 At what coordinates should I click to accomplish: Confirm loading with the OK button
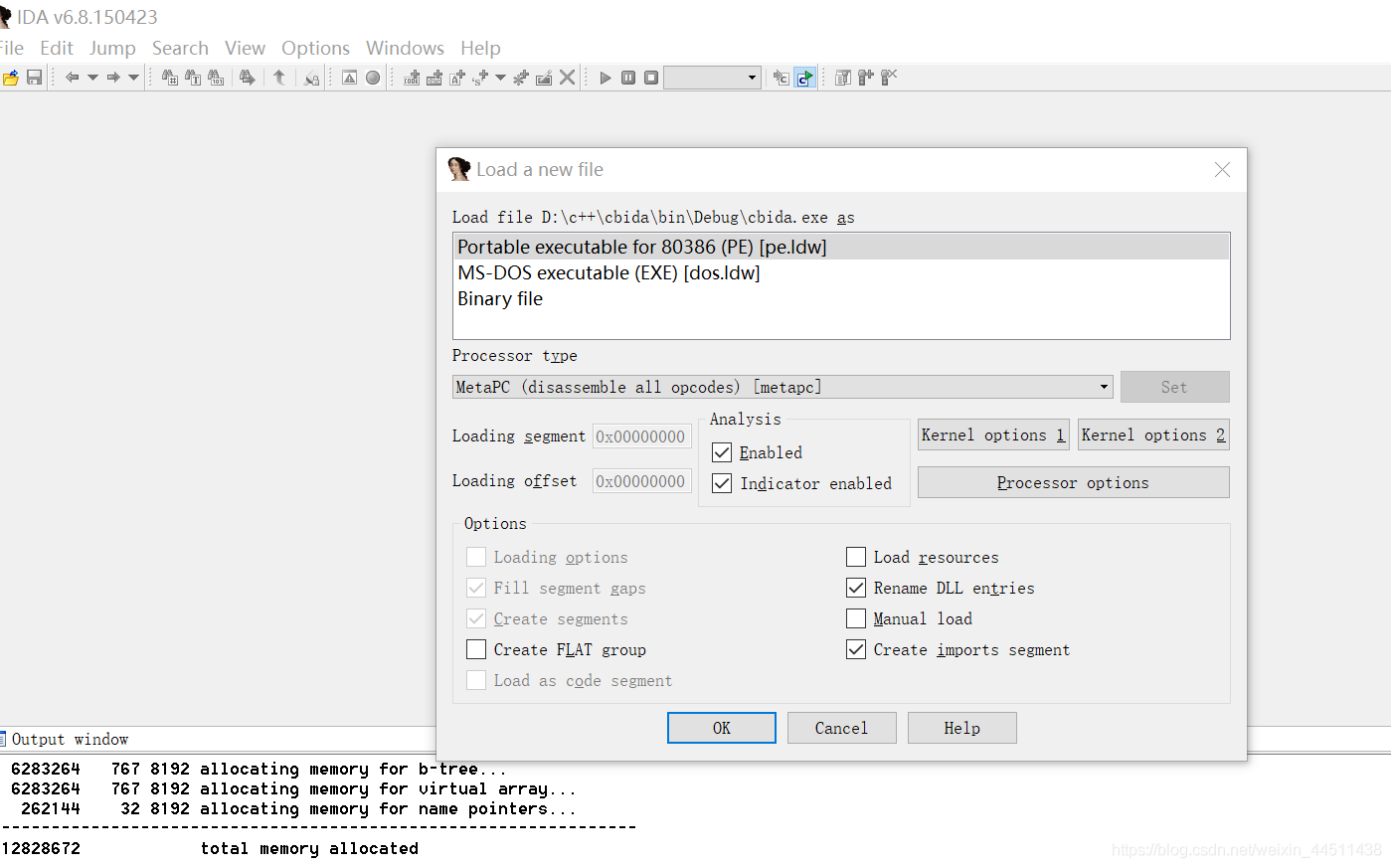[x=722, y=728]
